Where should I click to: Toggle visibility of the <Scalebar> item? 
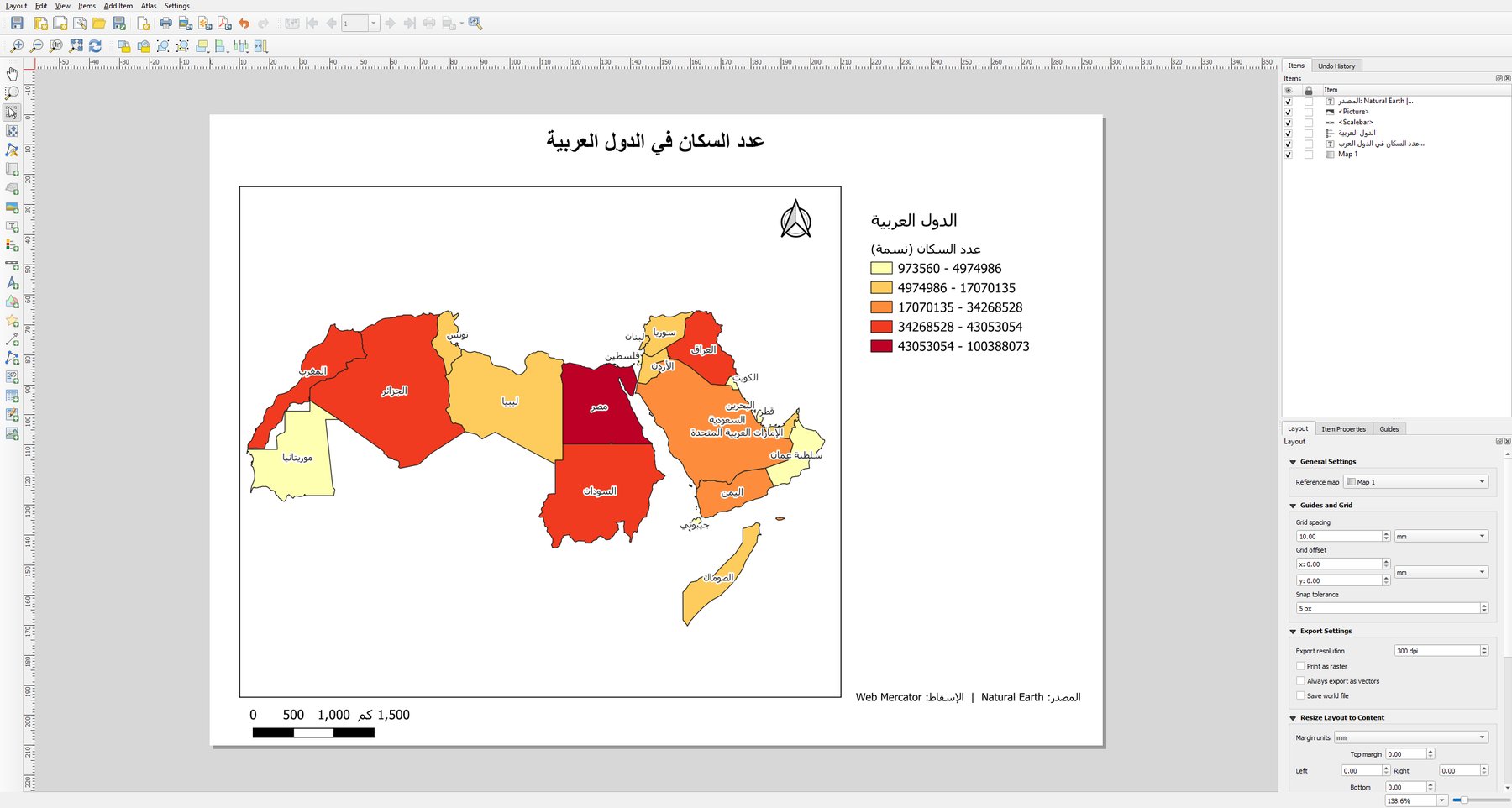1288,123
